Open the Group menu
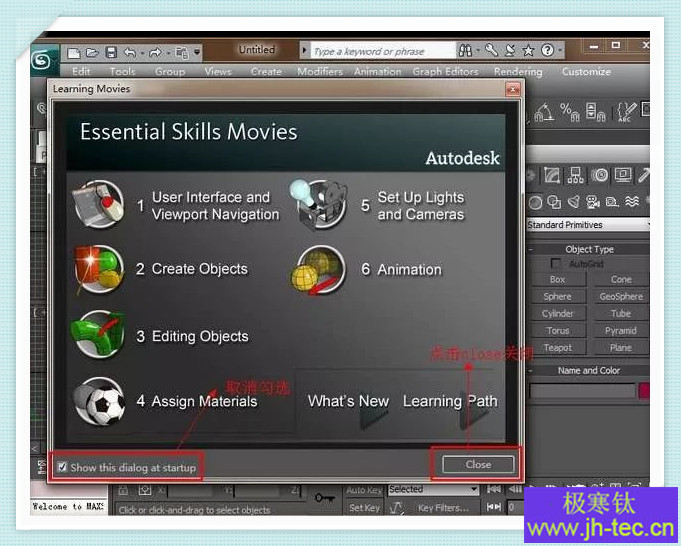The image size is (681, 546). pyautogui.click(x=170, y=72)
